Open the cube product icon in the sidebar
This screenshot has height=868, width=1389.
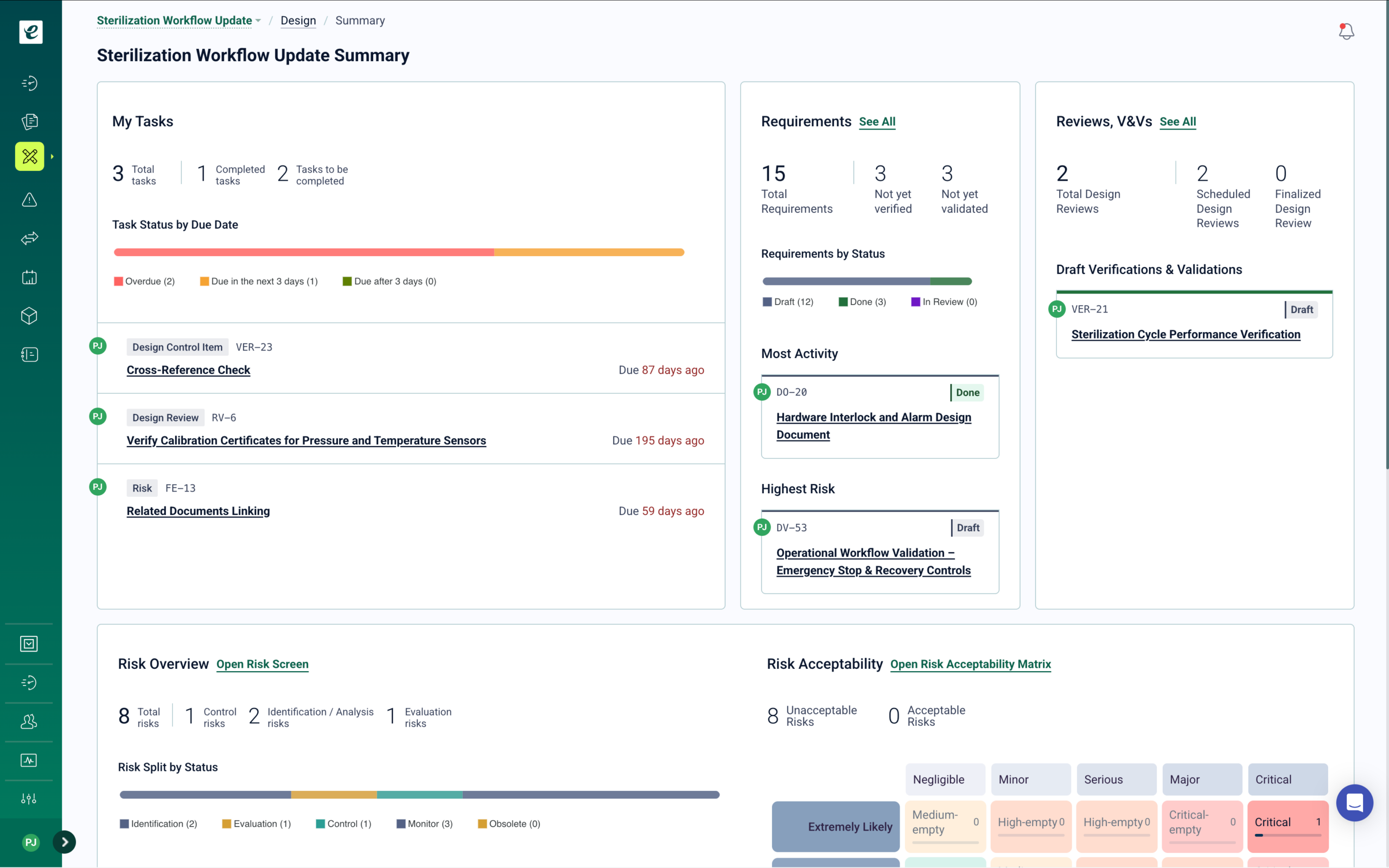pyautogui.click(x=29, y=316)
